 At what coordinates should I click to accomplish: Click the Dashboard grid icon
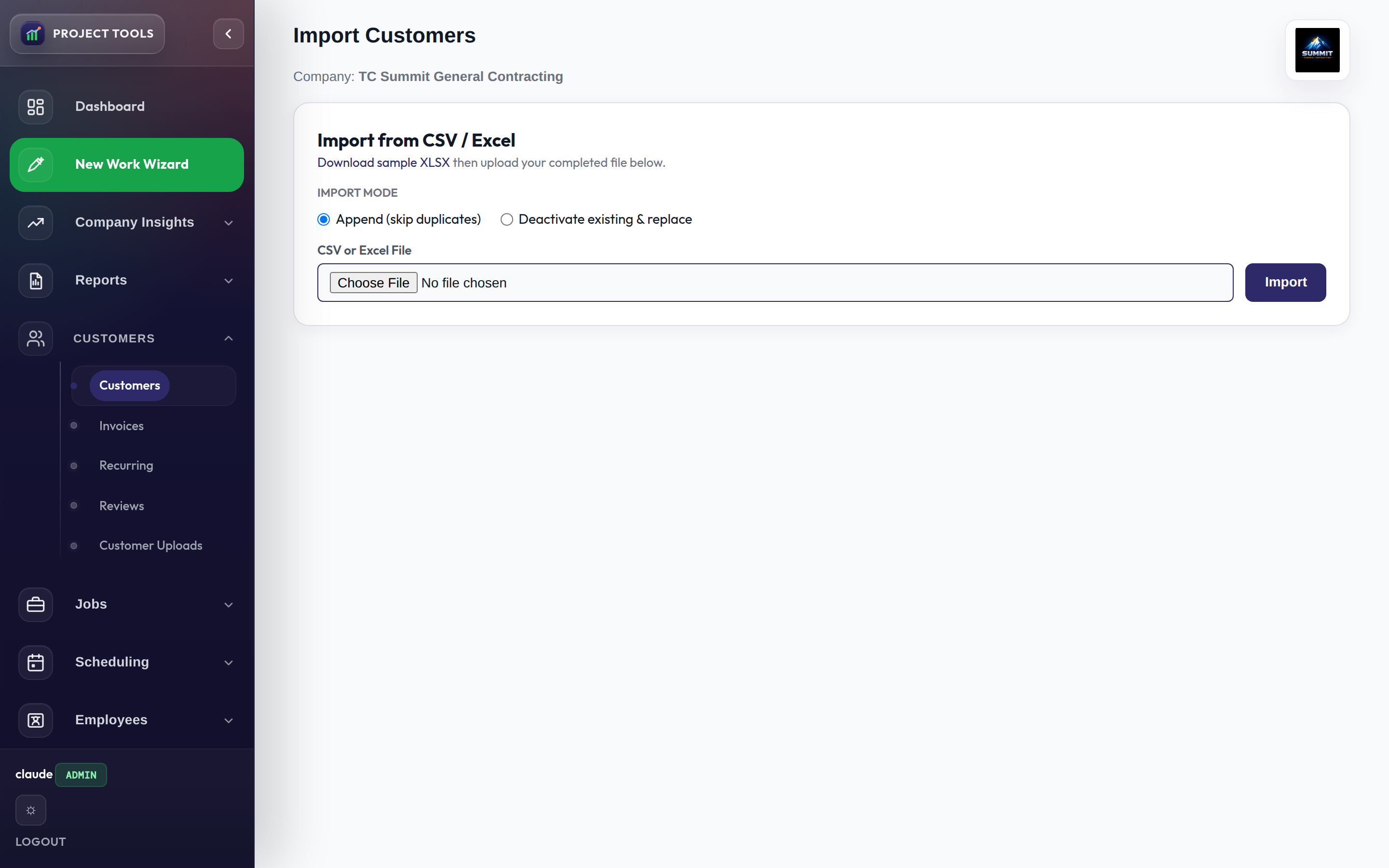(x=36, y=107)
